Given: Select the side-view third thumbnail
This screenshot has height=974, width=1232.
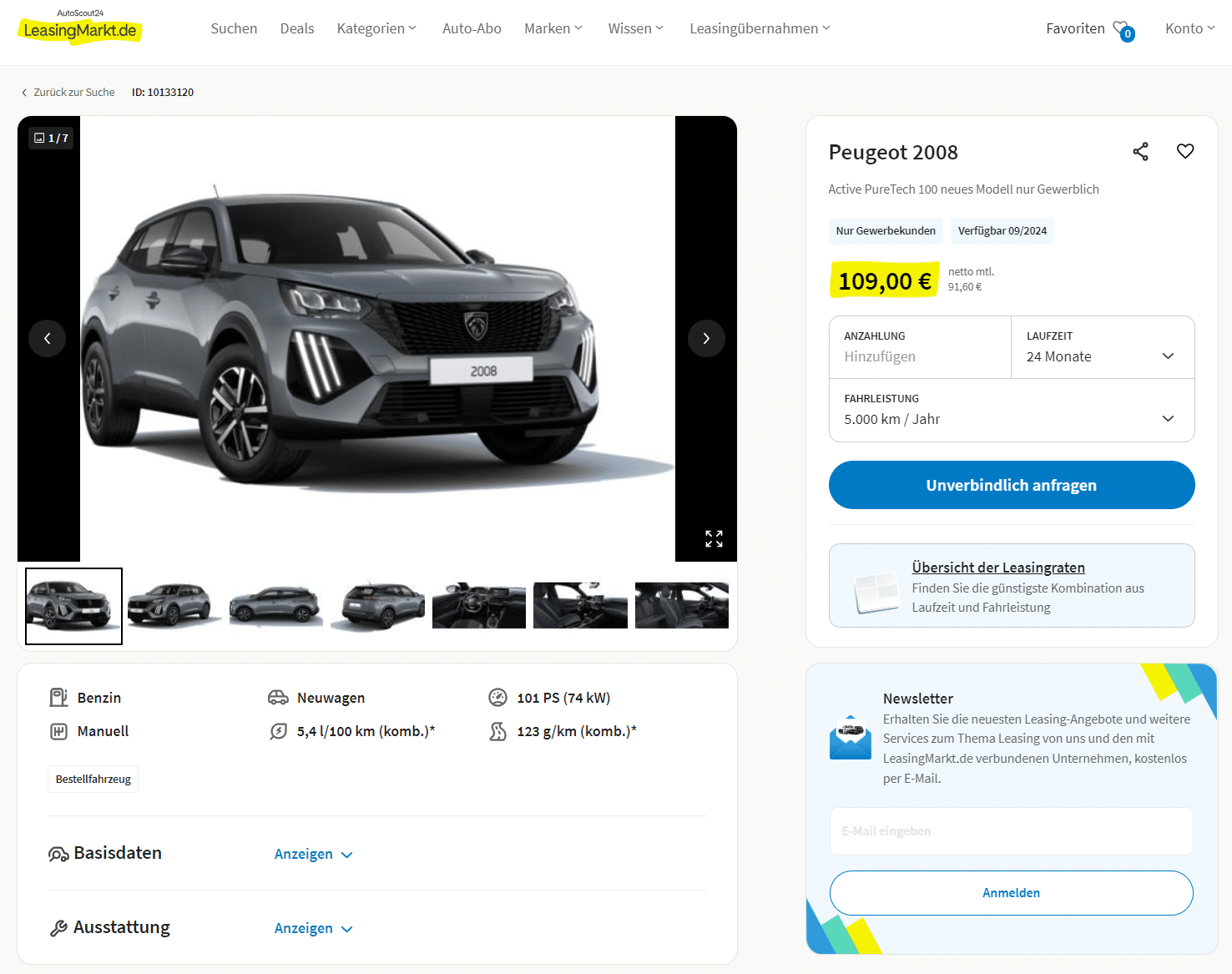Looking at the screenshot, I should click(276, 605).
